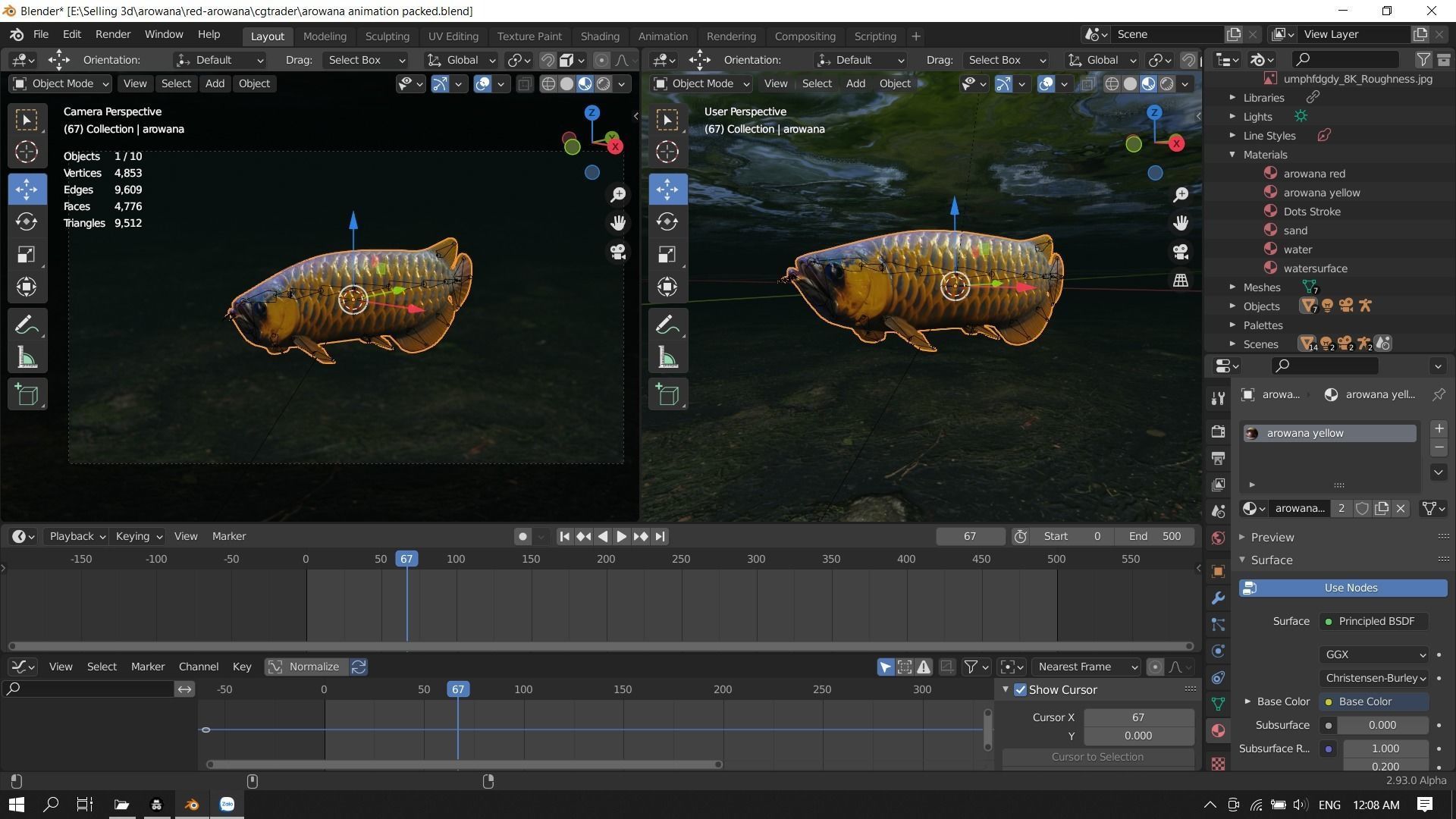Toggle Normalize in graph editor
1456x819 pixels.
pos(306,667)
